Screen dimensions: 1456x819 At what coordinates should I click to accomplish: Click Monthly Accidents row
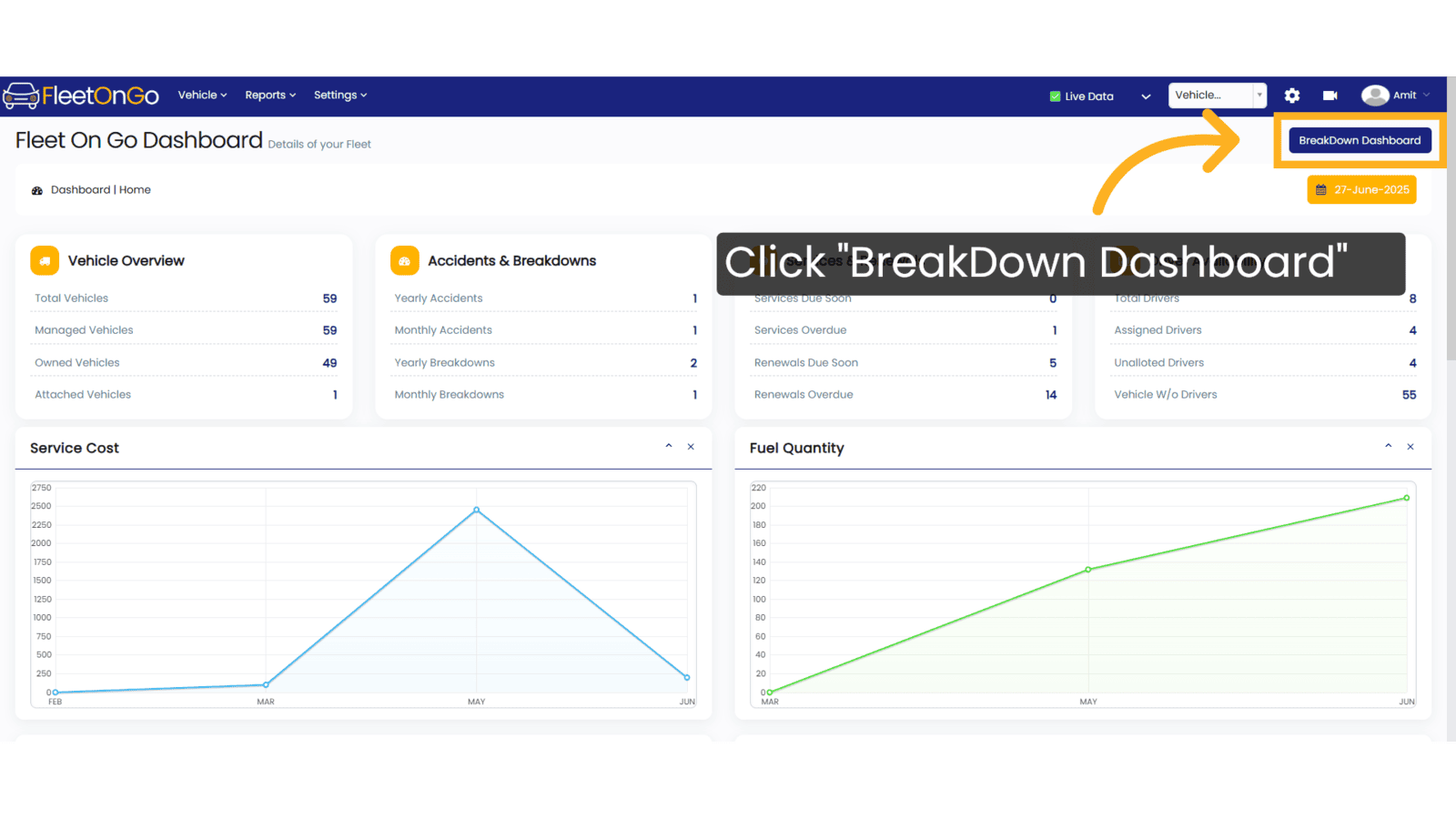545,330
